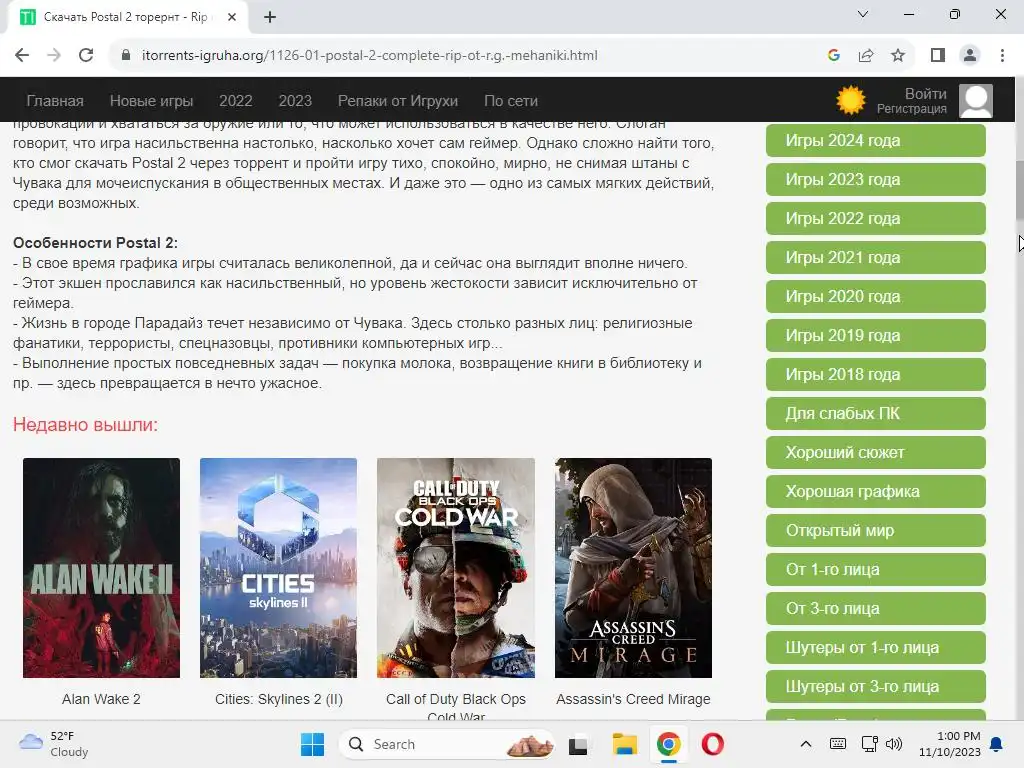Open the Игры 2024 года category
The image size is (1024, 768).
click(x=876, y=140)
